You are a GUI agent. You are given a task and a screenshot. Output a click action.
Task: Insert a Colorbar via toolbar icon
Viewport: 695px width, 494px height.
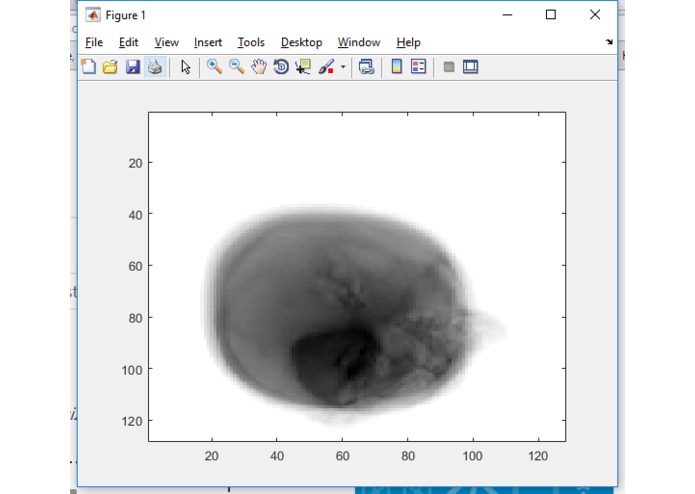[x=397, y=67]
